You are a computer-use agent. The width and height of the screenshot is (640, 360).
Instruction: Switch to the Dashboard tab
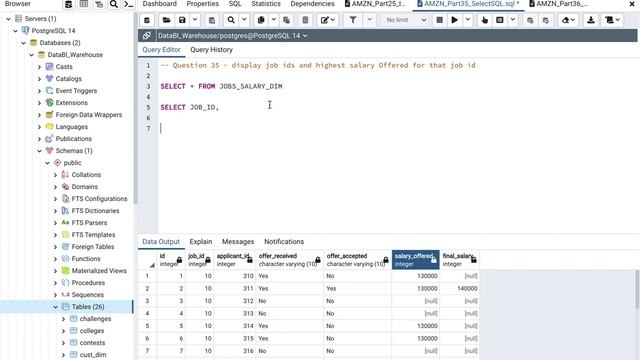[x=160, y=4]
